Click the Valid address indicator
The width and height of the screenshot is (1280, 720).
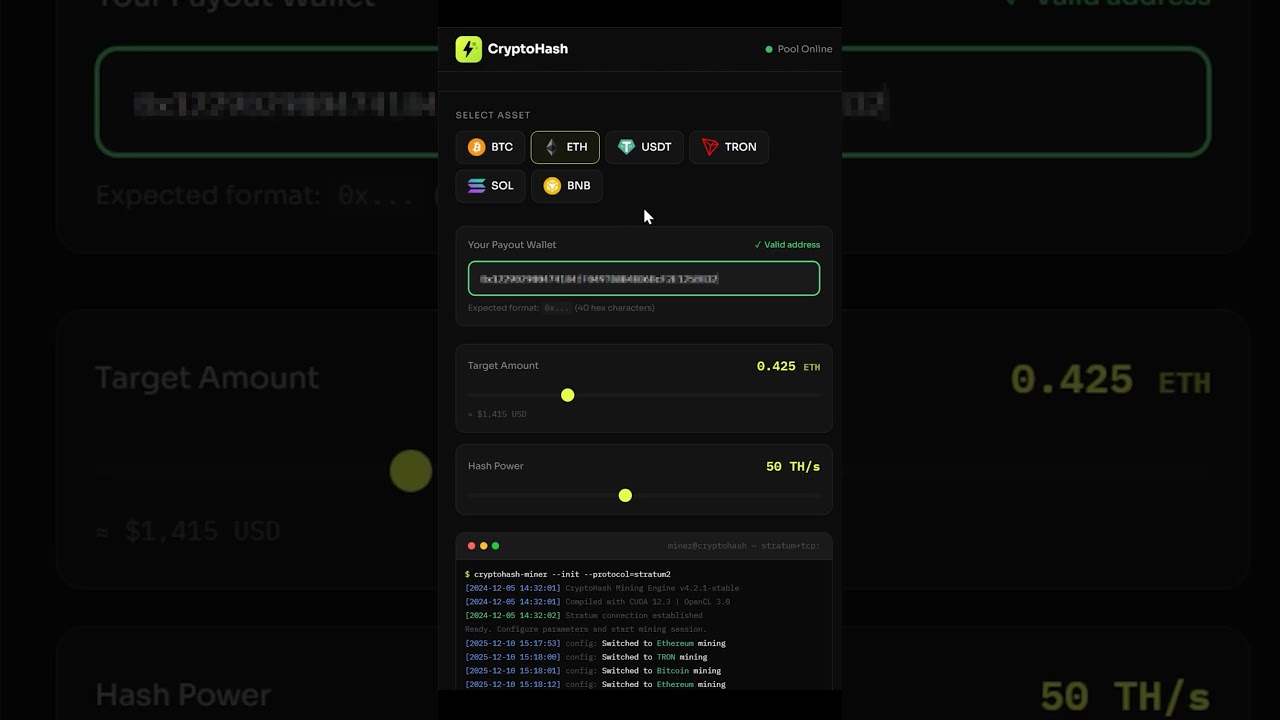point(787,245)
